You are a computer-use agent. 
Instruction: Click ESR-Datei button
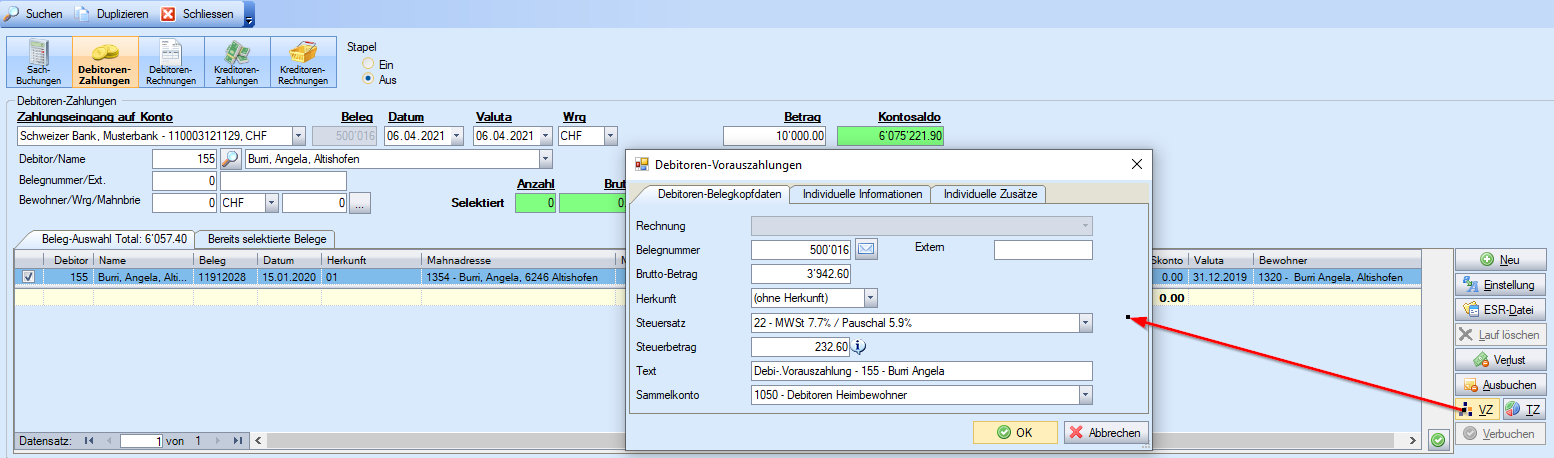[x=1500, y=310]
